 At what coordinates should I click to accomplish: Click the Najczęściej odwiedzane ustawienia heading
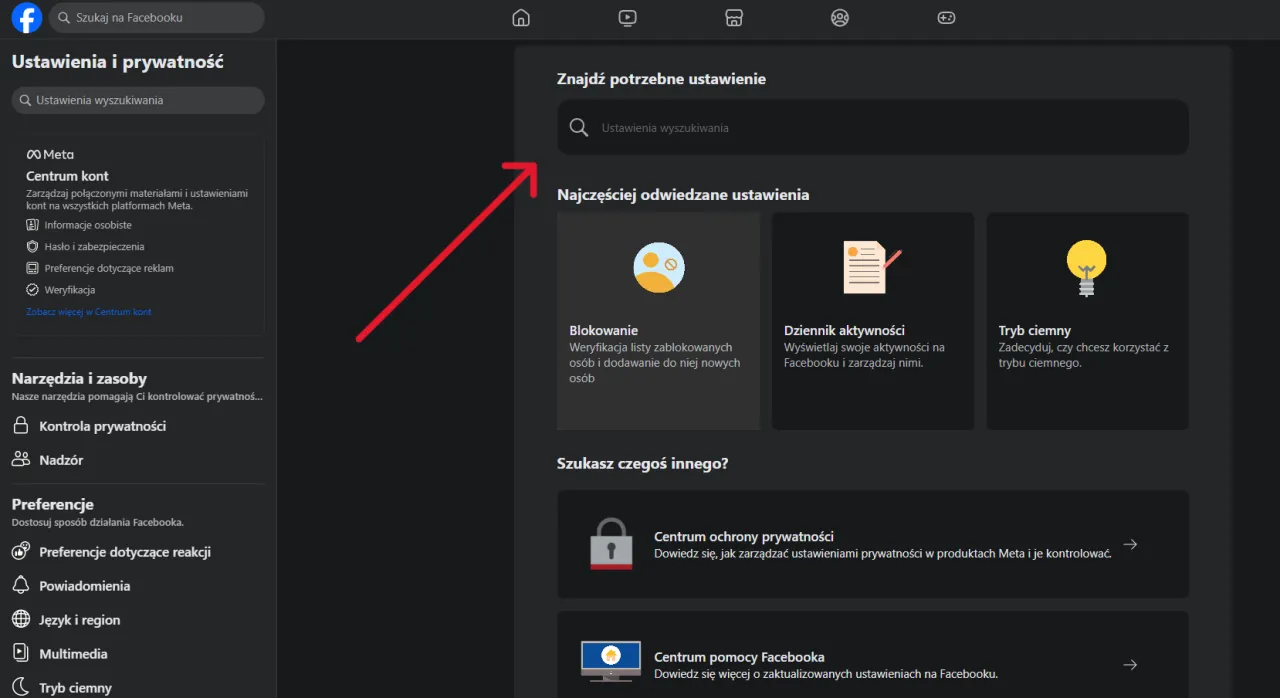(683, 194)
